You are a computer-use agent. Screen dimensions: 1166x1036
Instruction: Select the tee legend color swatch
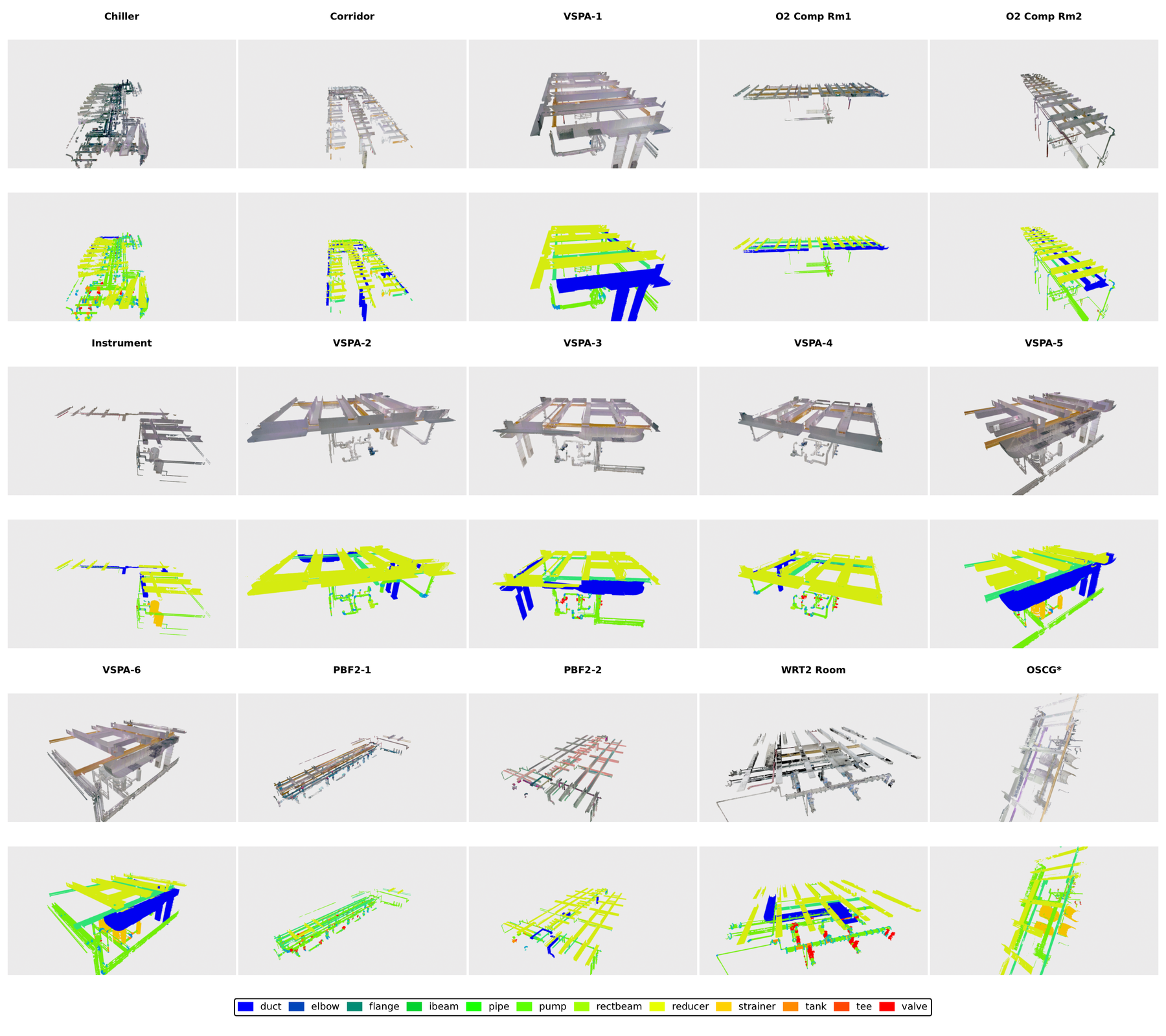click(841, 1007)
